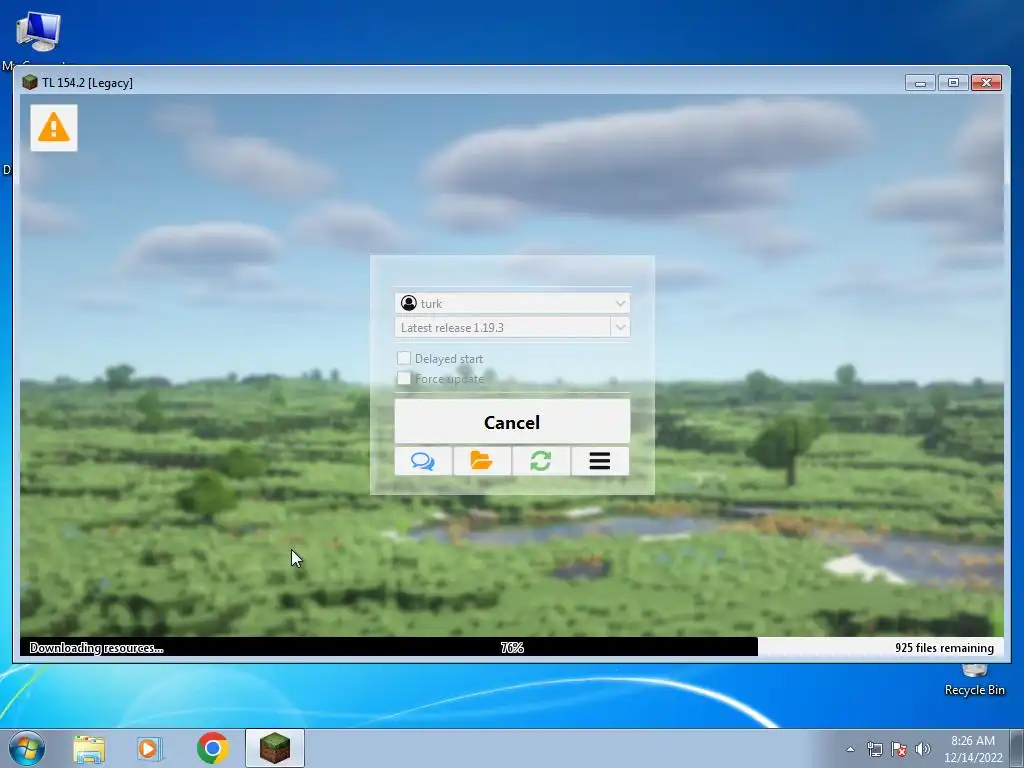Refresh versions with green arrows icon
This screenshot has height=768, width=1024.
click(541, 461)
